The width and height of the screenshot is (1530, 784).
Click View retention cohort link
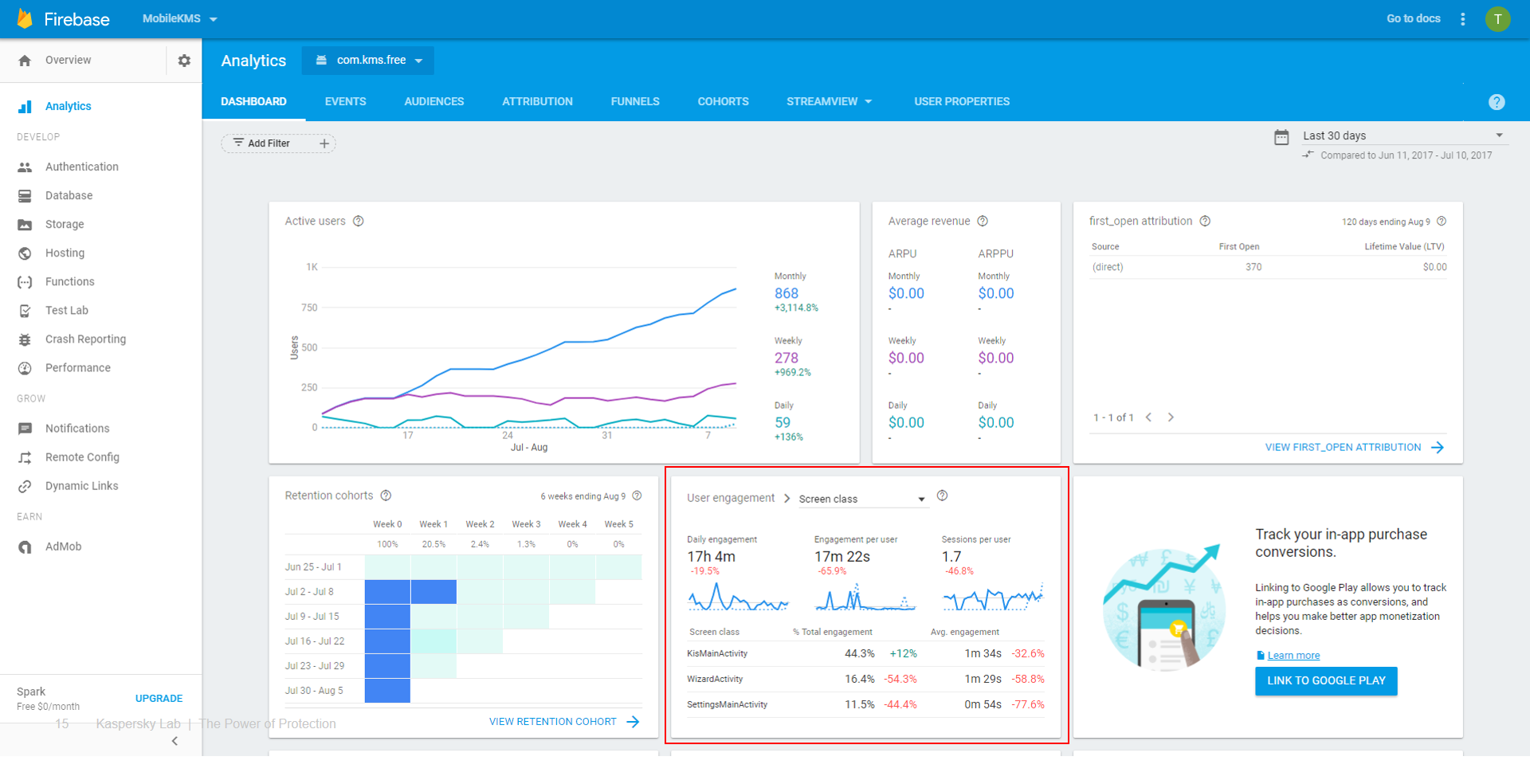click(x=564, y=722)
